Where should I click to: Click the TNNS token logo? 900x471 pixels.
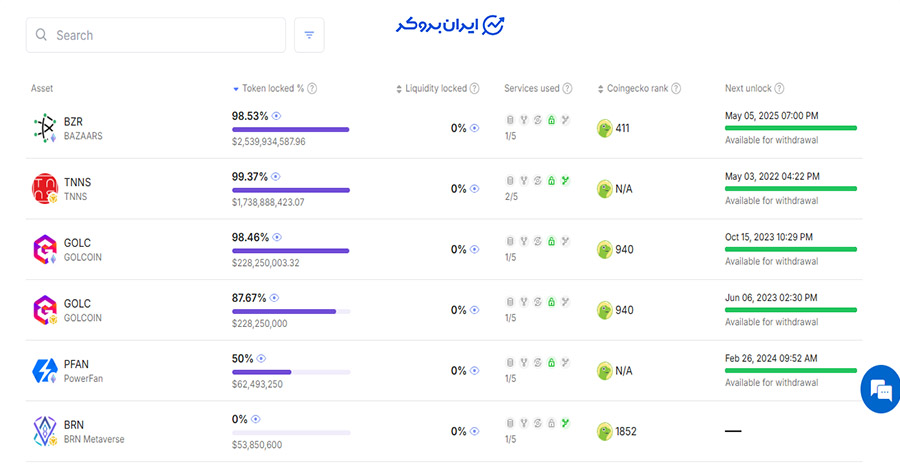[x=45, y=188]
